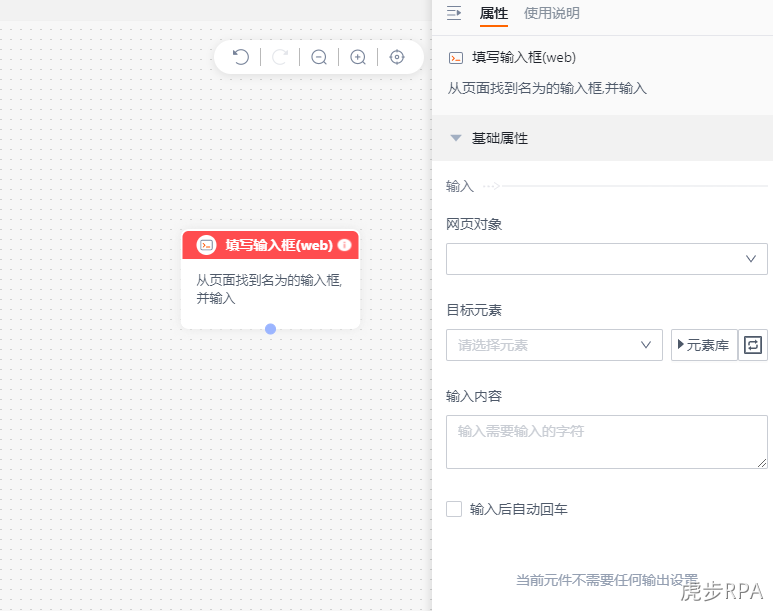The height and width of the screenshot is (611, 773).
Task: Open the 网页对象 dropdown
Action: coord(606,259)
